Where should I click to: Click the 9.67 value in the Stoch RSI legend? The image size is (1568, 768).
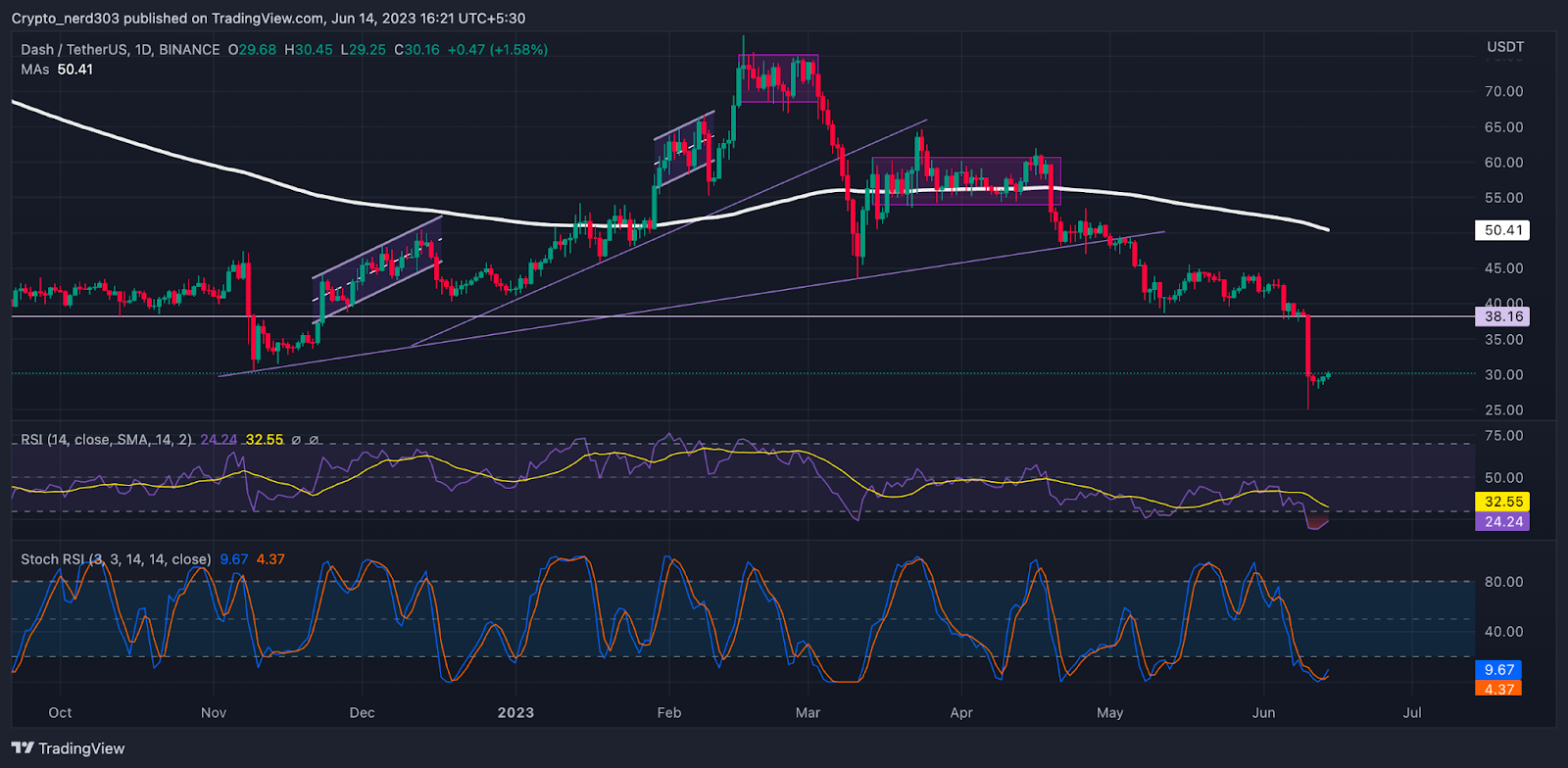click(234, 559)
